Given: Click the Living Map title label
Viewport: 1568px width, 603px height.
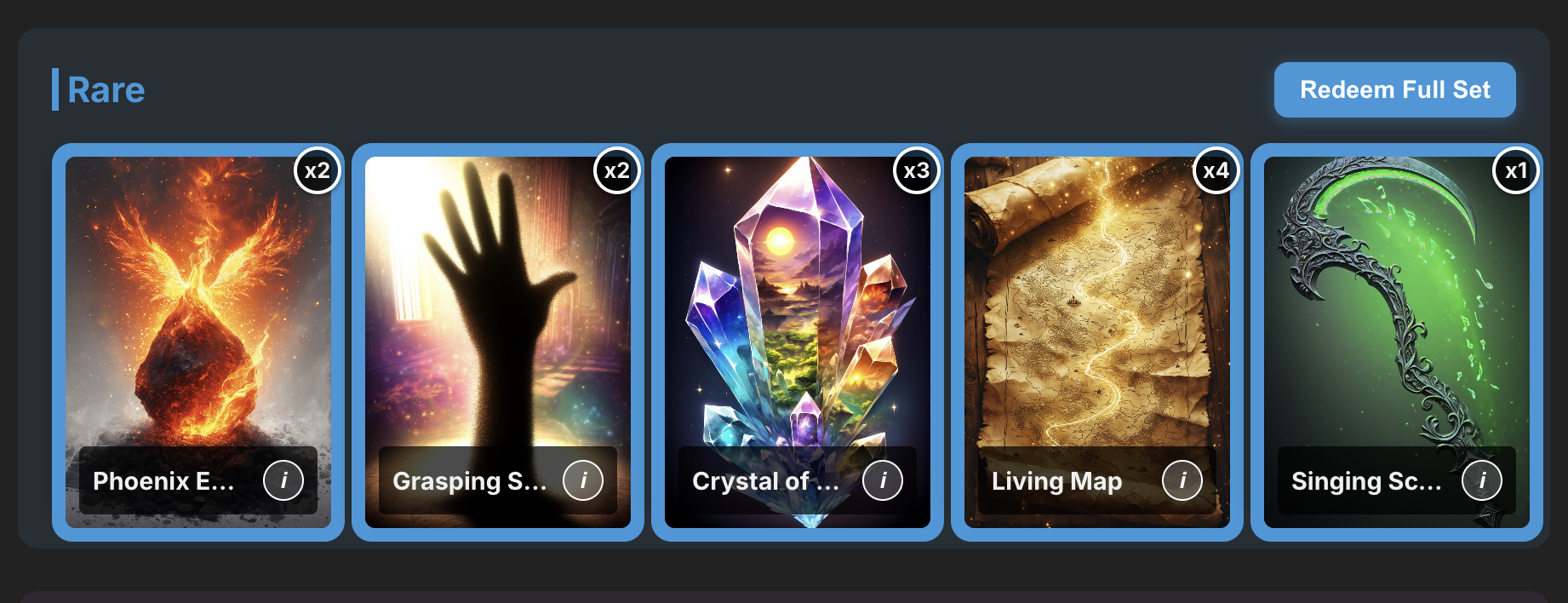Looking at the screenshot, I should pyautogui.click(x=1056, y=481).
